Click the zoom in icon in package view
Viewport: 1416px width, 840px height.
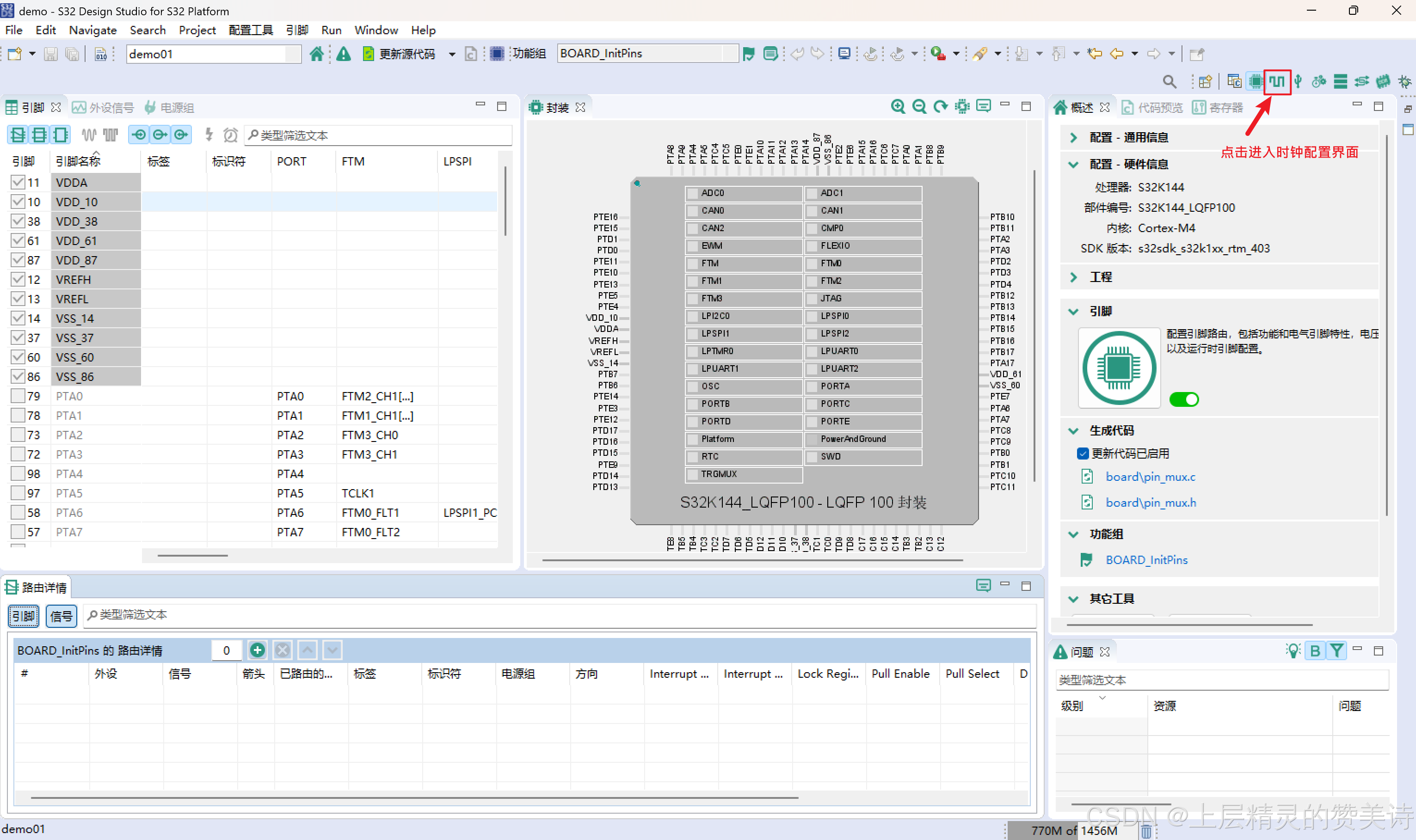pyautogui.click(x=898, y=106)
